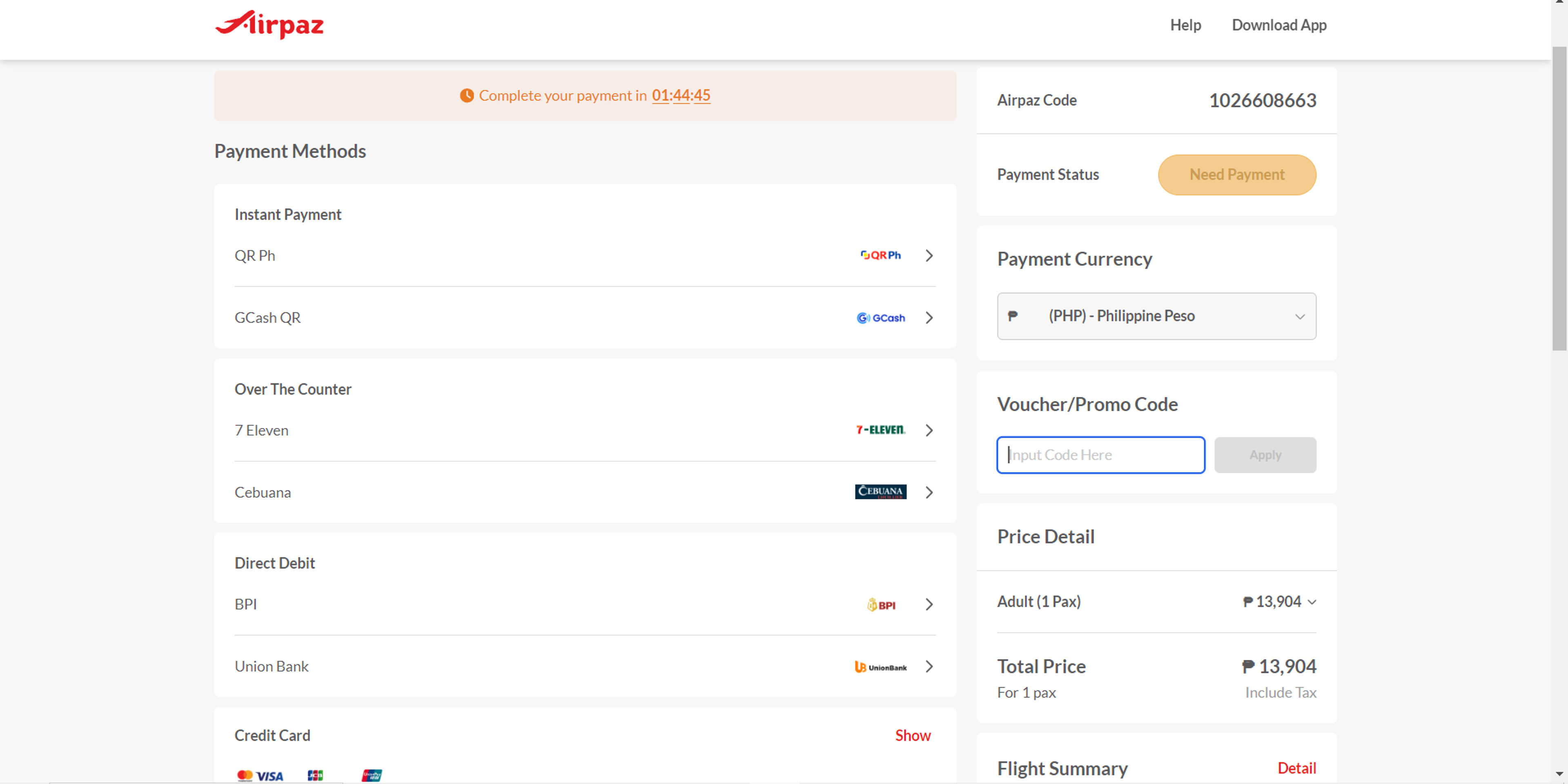The width and height of the screenshot is (1568, 784).
Task: Open the Payment Currency dropdown
Action: (x=1156, y=316)
